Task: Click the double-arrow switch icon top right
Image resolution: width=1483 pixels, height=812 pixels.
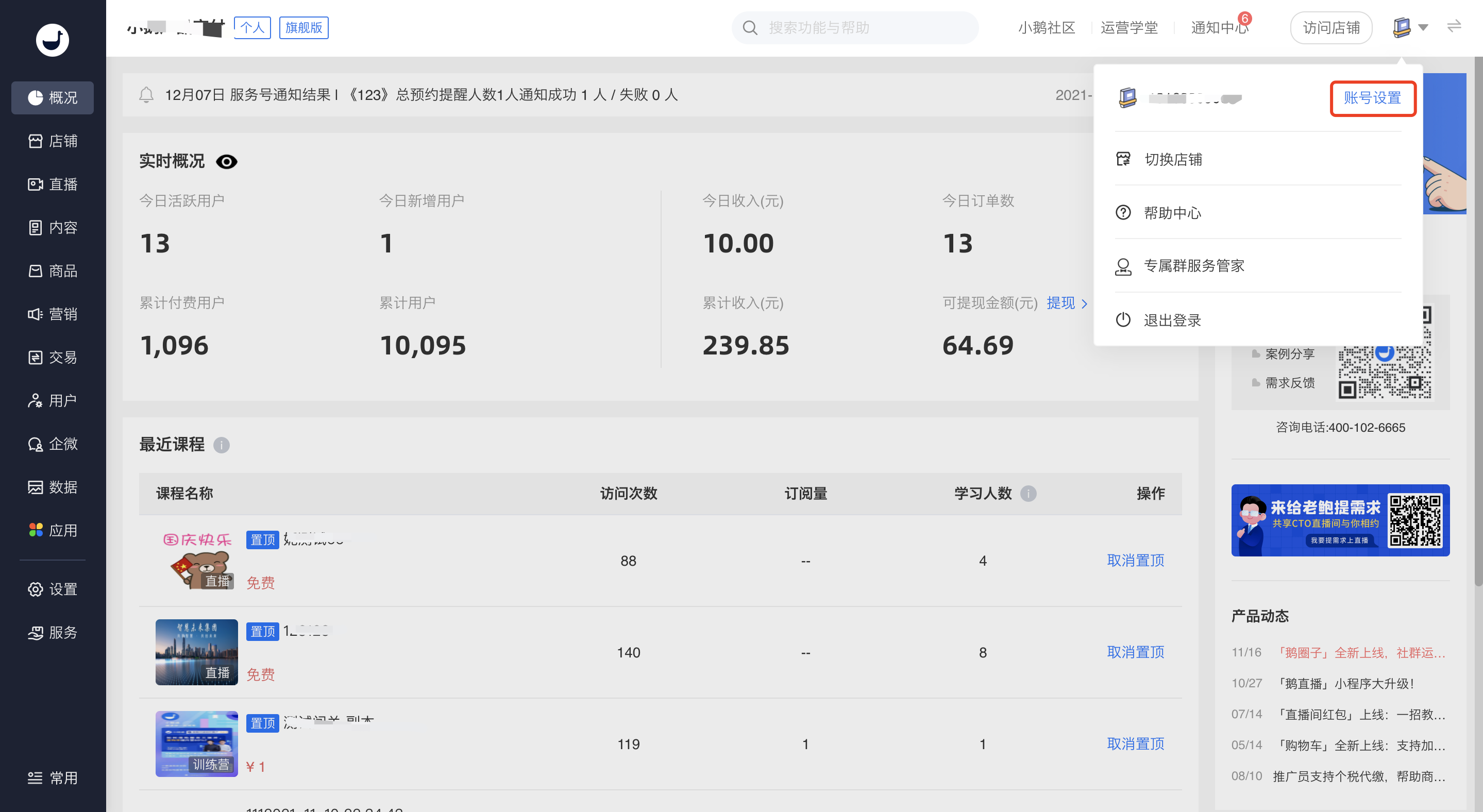Action: click(x=1454, y=26)
